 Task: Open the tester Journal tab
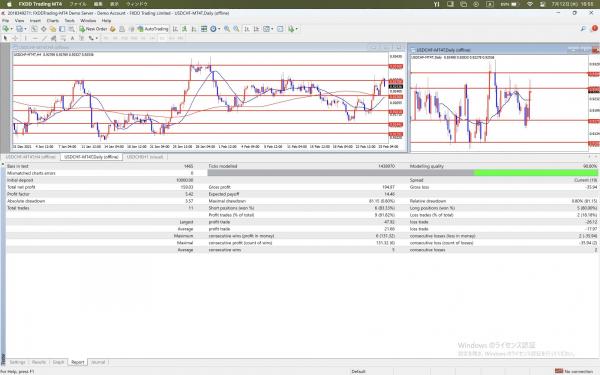tap(98, 362)
